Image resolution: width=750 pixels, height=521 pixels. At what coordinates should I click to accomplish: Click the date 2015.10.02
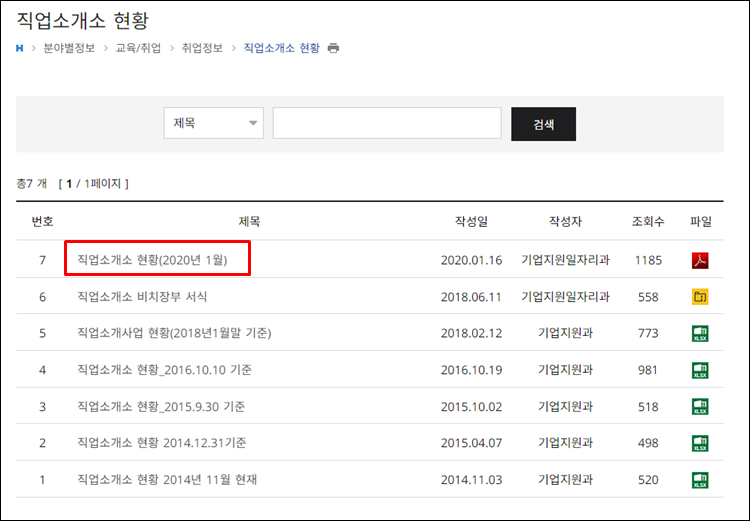[x=471, y=407]
